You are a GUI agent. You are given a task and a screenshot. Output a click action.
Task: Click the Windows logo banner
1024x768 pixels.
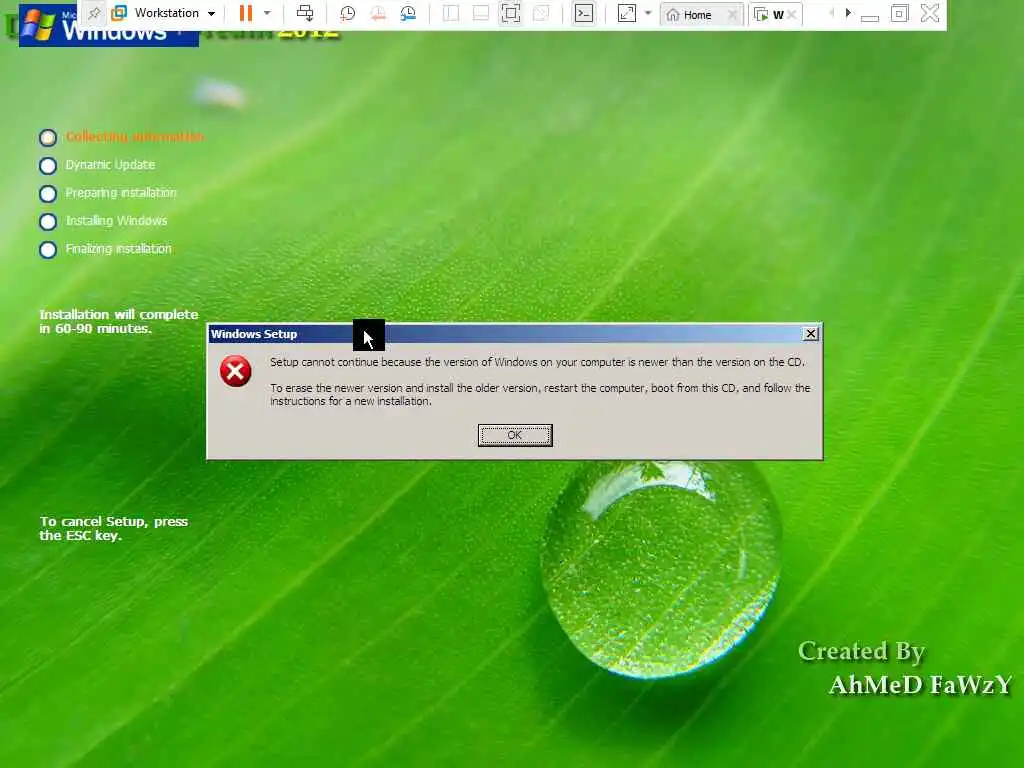click(x=108, y=26)
